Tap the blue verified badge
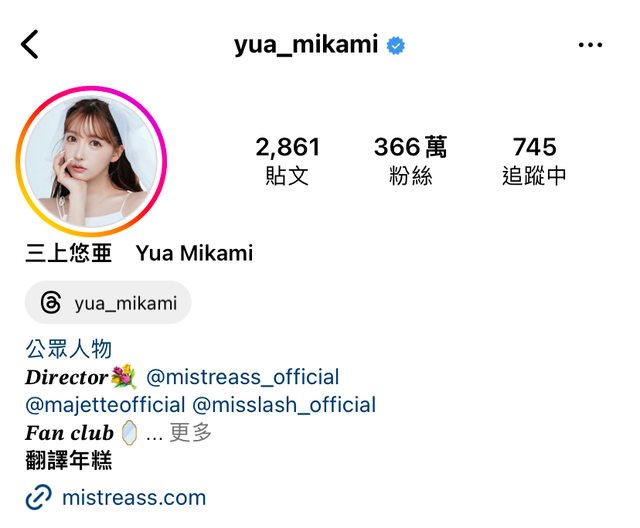 [396, 45]
